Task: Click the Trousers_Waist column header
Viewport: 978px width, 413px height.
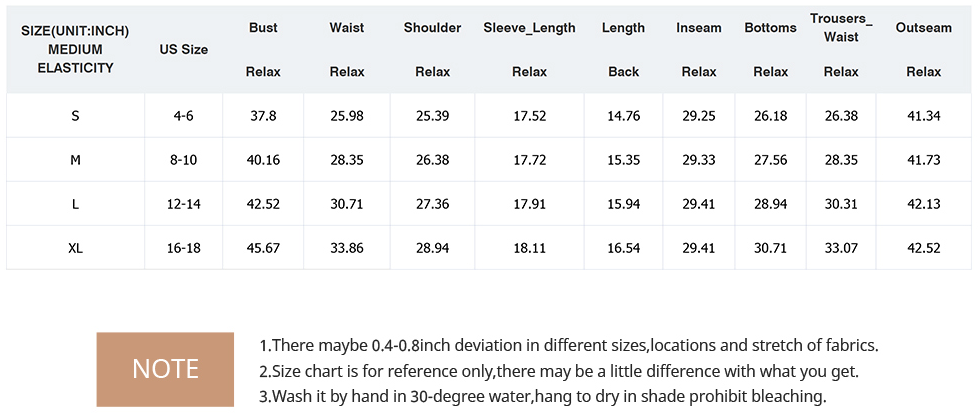Action: click(841, 28)
